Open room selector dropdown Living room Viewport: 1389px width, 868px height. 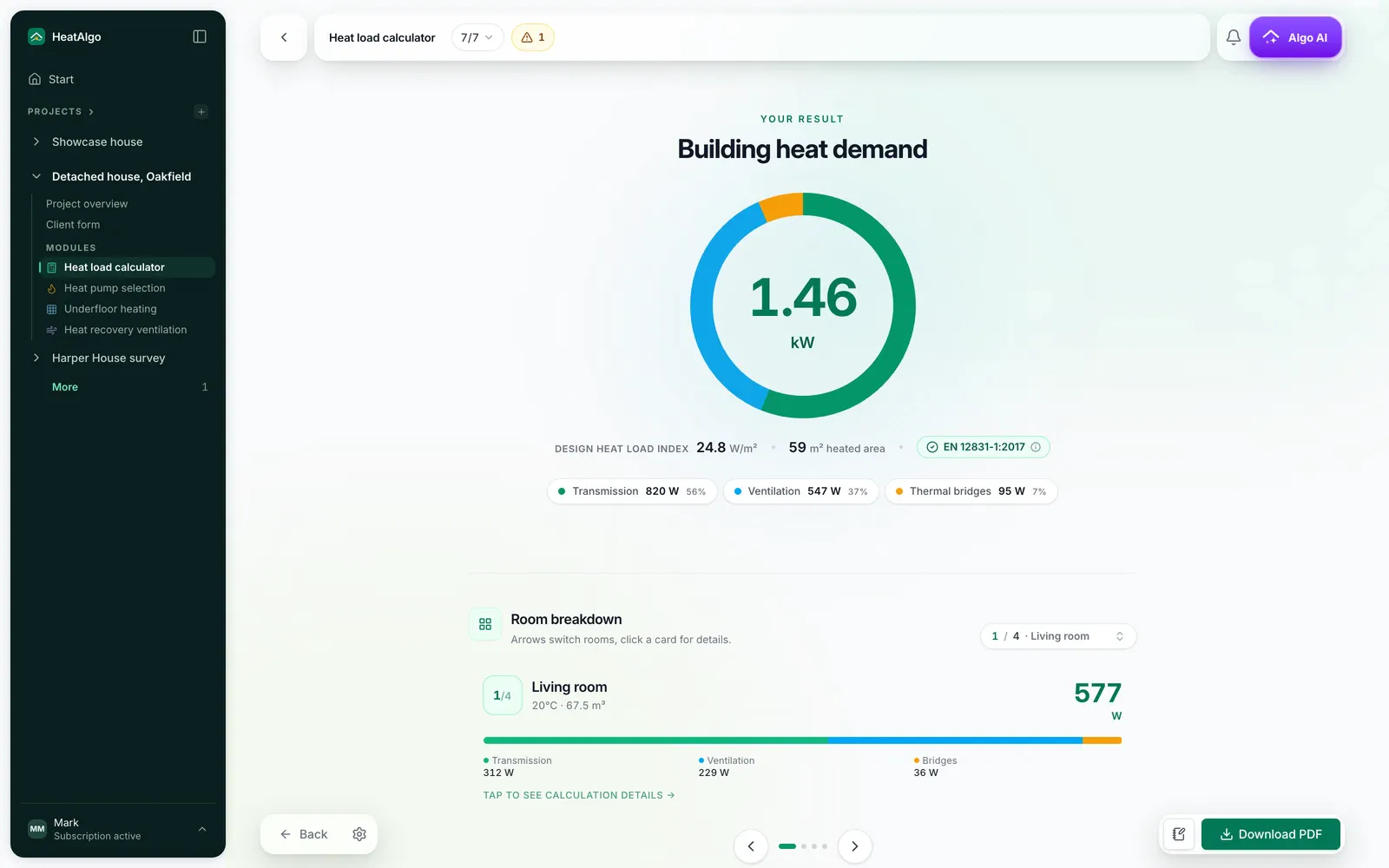tap(1058, 636)
